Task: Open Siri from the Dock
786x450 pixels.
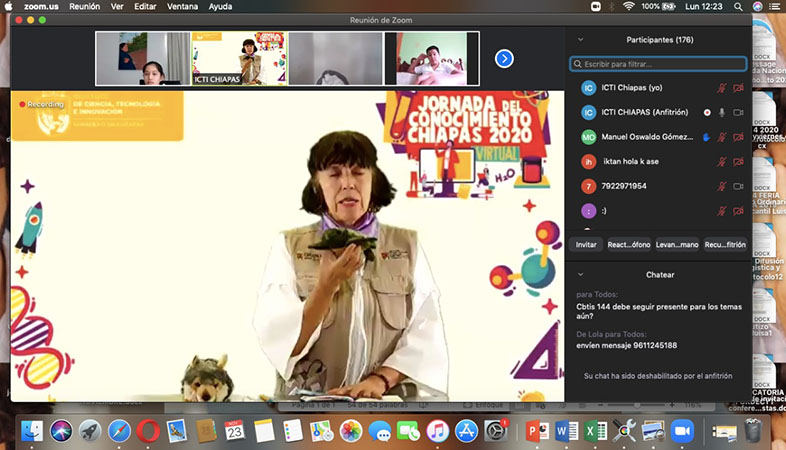Action: (61, 431)
